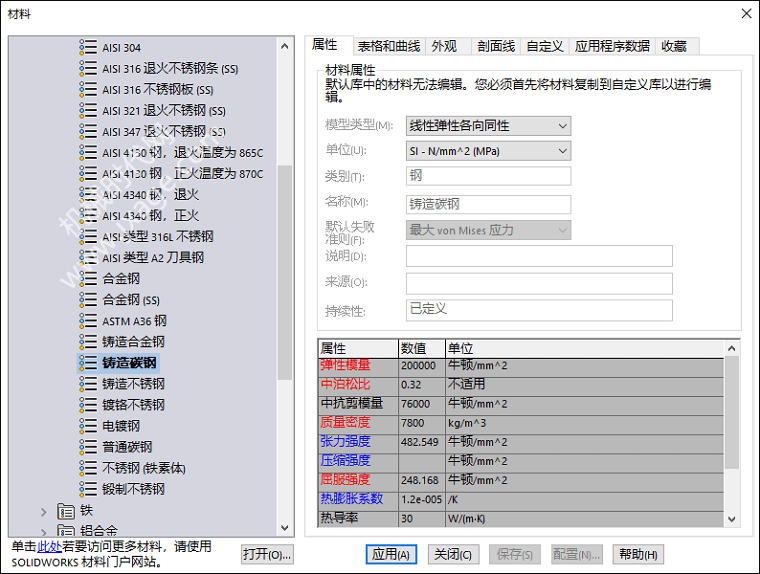This screenshot has width=760, height=574.
Task: Click the AISI 304 material icon
Action: (88, 47)
